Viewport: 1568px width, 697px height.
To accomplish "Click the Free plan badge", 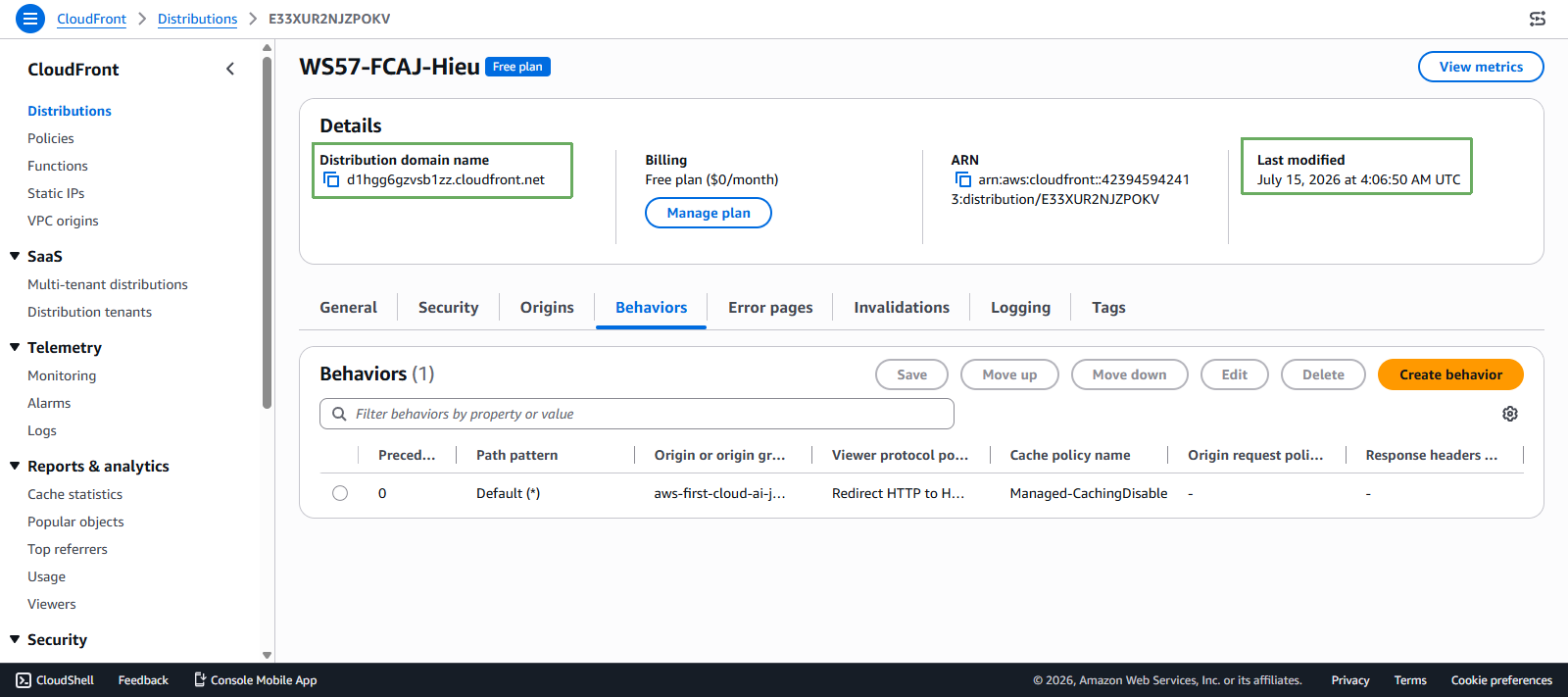I will coord(517,67).
